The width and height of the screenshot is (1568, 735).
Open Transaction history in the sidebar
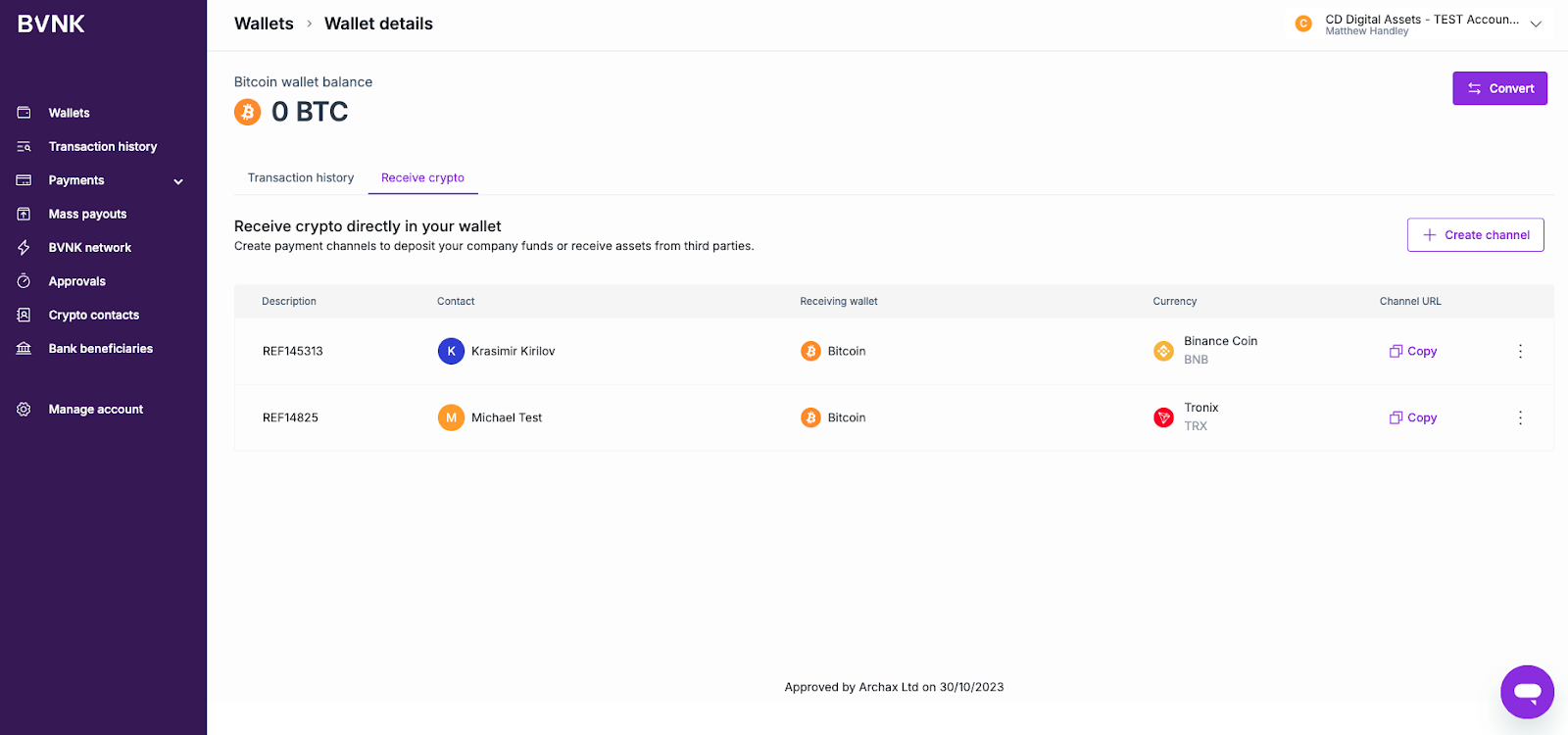point(103,147)
